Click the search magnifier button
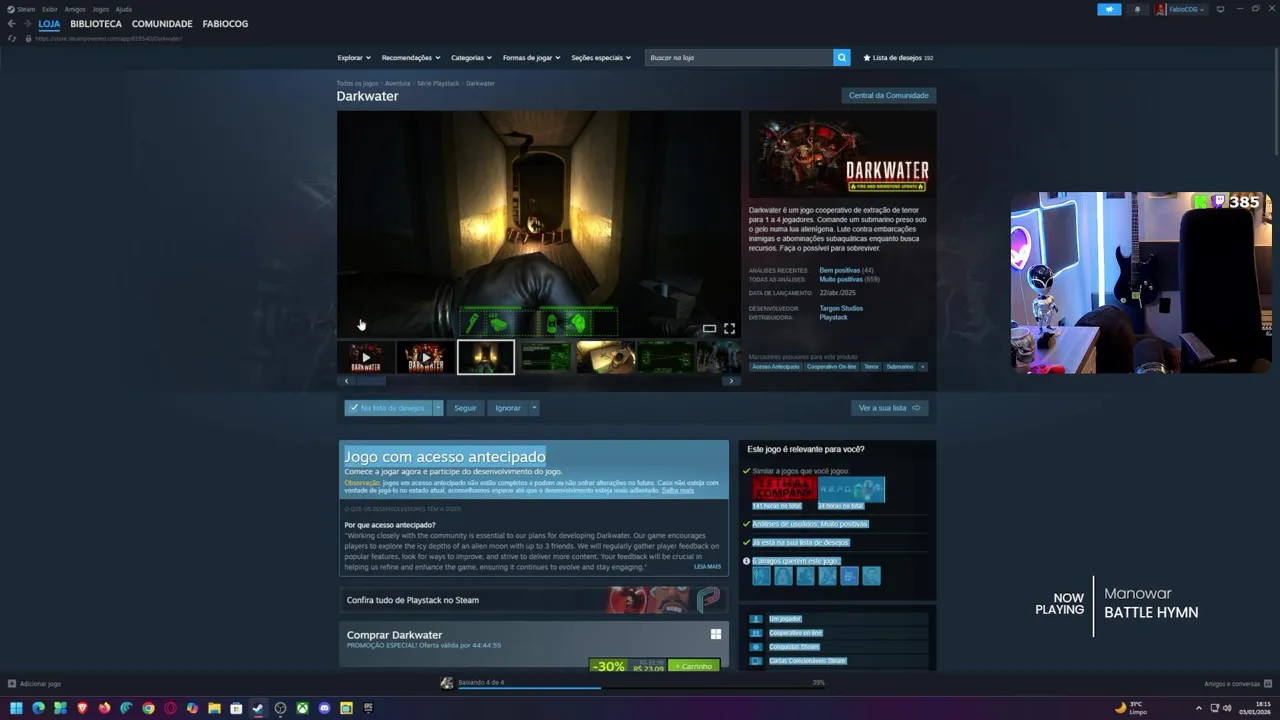Image resolution: width=1280 pixels, height=720 pixels. (841, 58)
